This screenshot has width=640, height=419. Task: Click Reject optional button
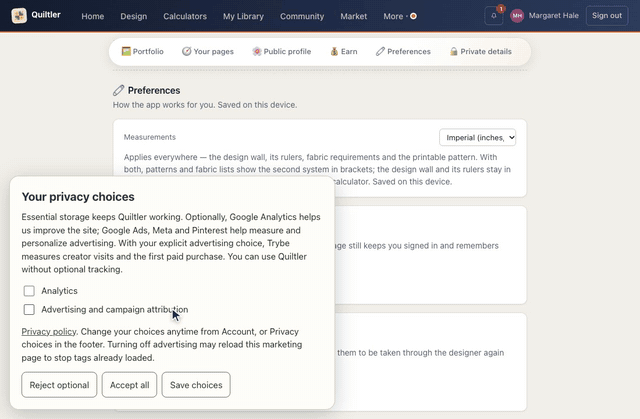tap(59, 385)
